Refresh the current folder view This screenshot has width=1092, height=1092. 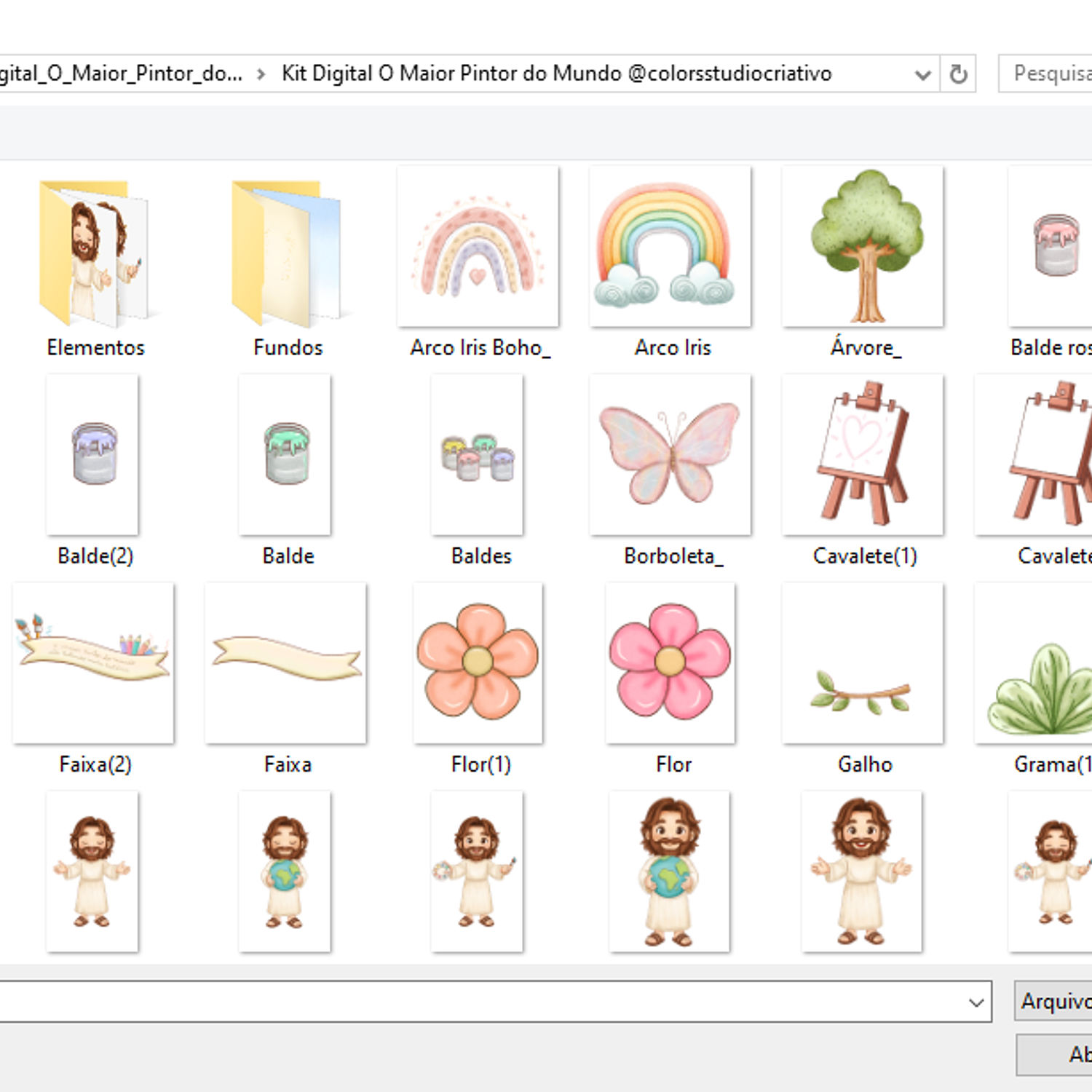(958, 74)
